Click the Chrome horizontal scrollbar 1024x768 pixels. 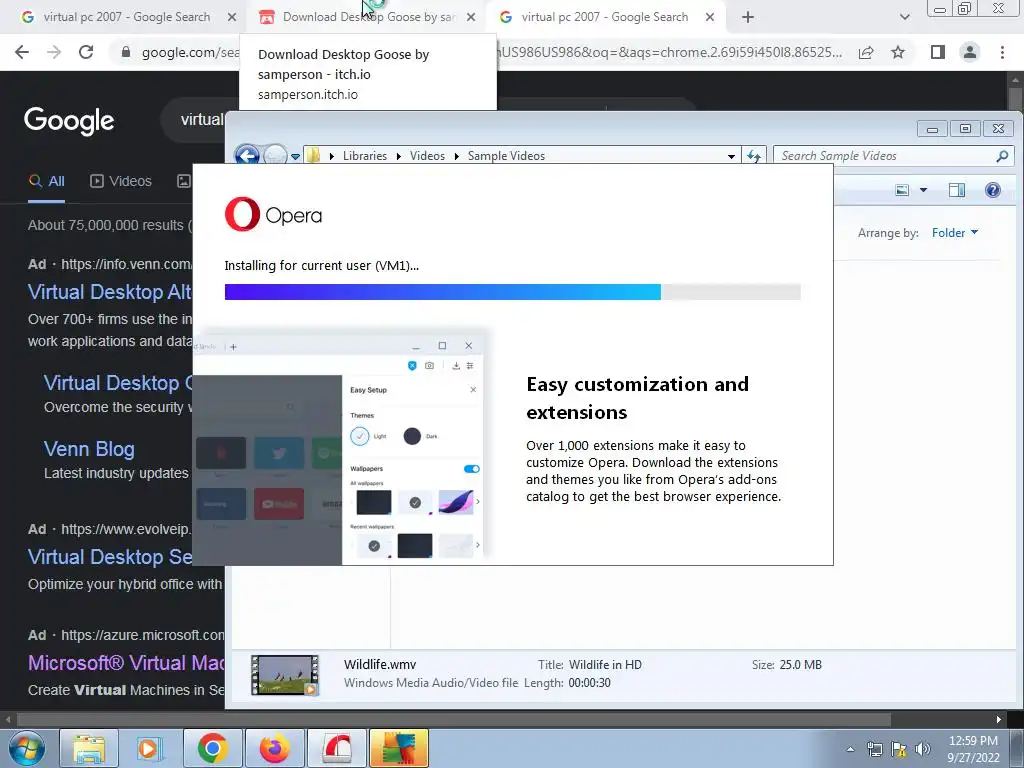click(x=454, y=719)
